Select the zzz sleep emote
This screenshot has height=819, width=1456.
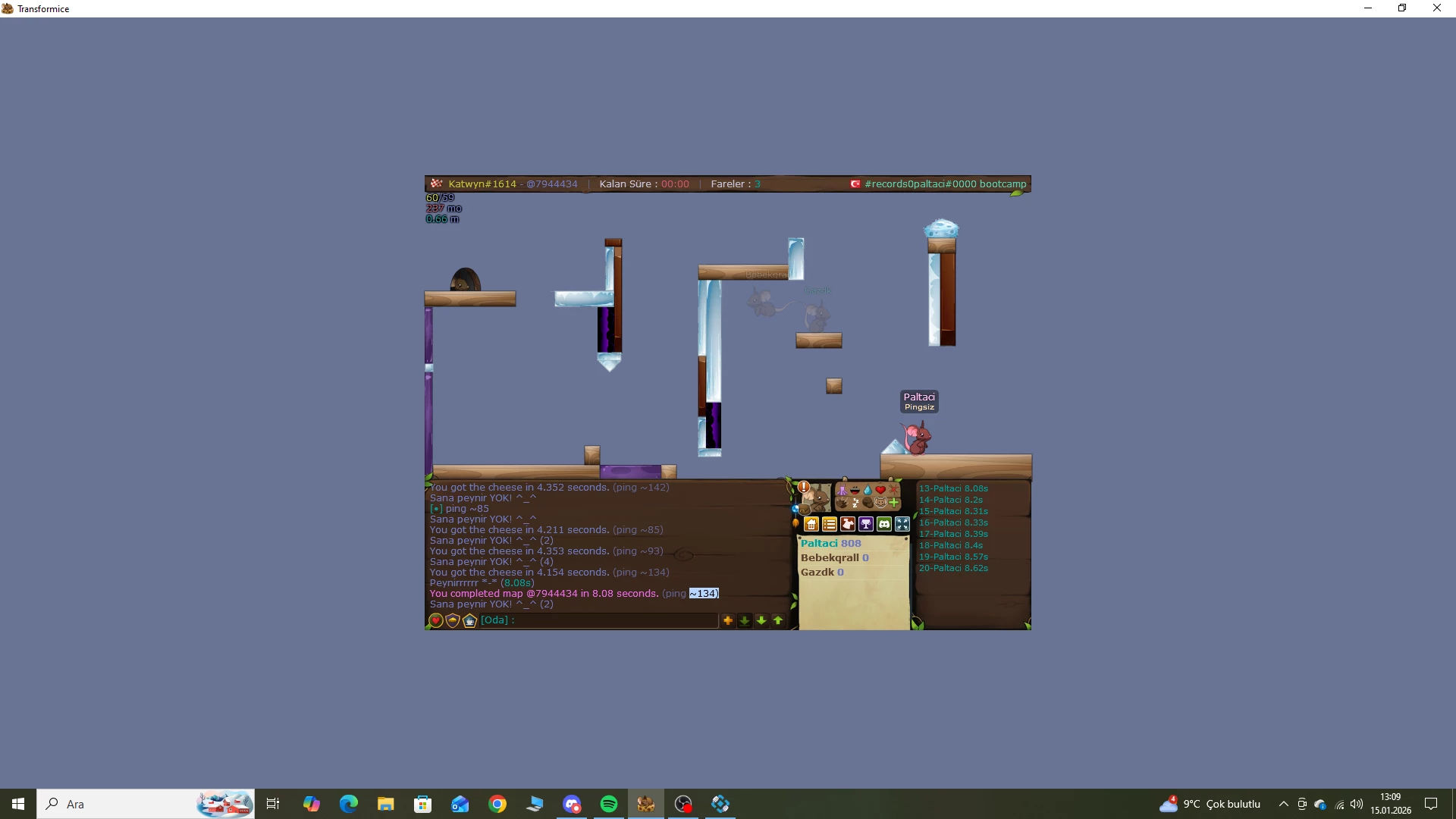[x=855, y=503]
